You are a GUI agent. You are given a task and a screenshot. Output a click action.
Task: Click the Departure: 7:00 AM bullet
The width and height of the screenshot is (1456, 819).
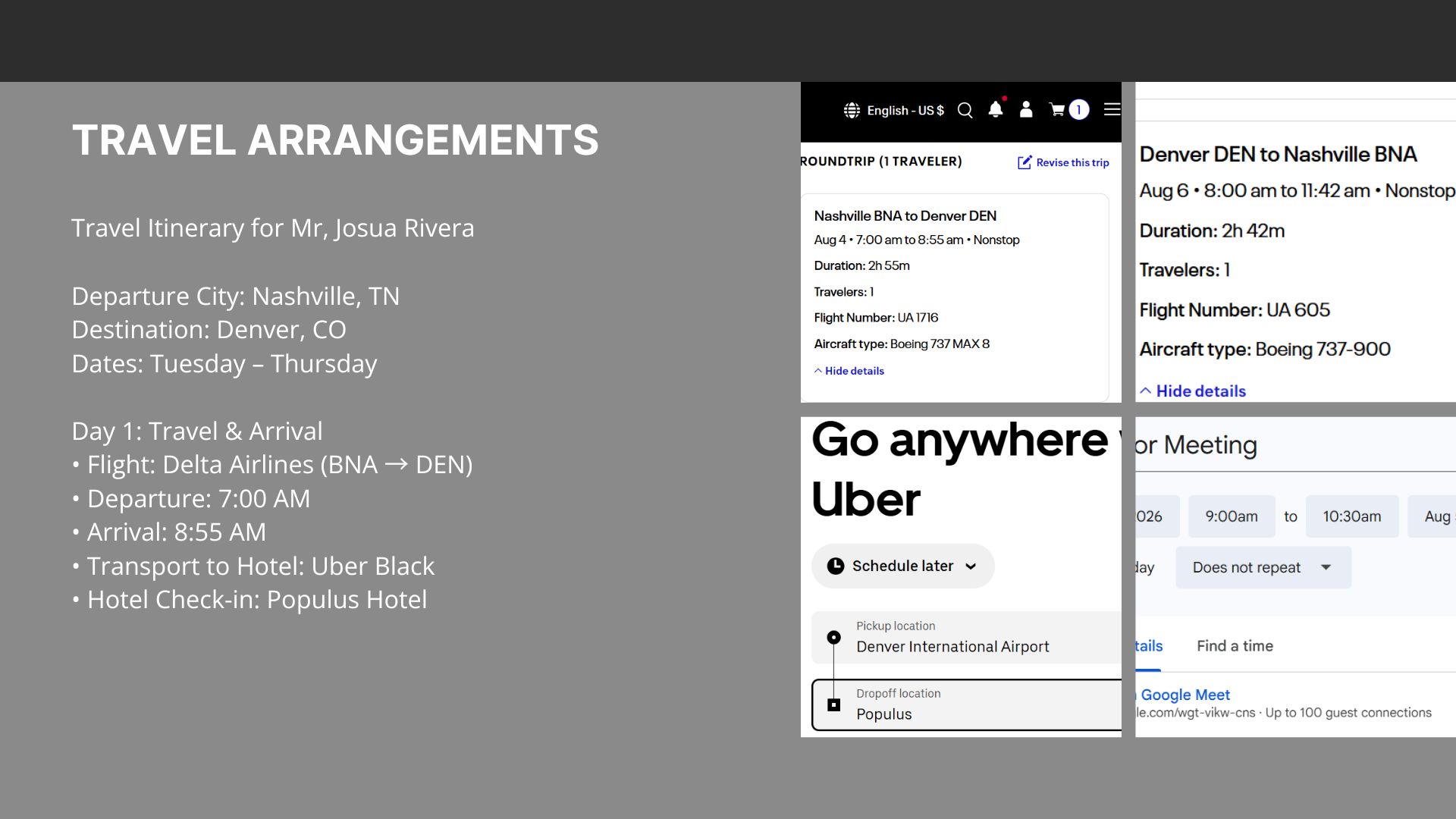coord(191,499)
